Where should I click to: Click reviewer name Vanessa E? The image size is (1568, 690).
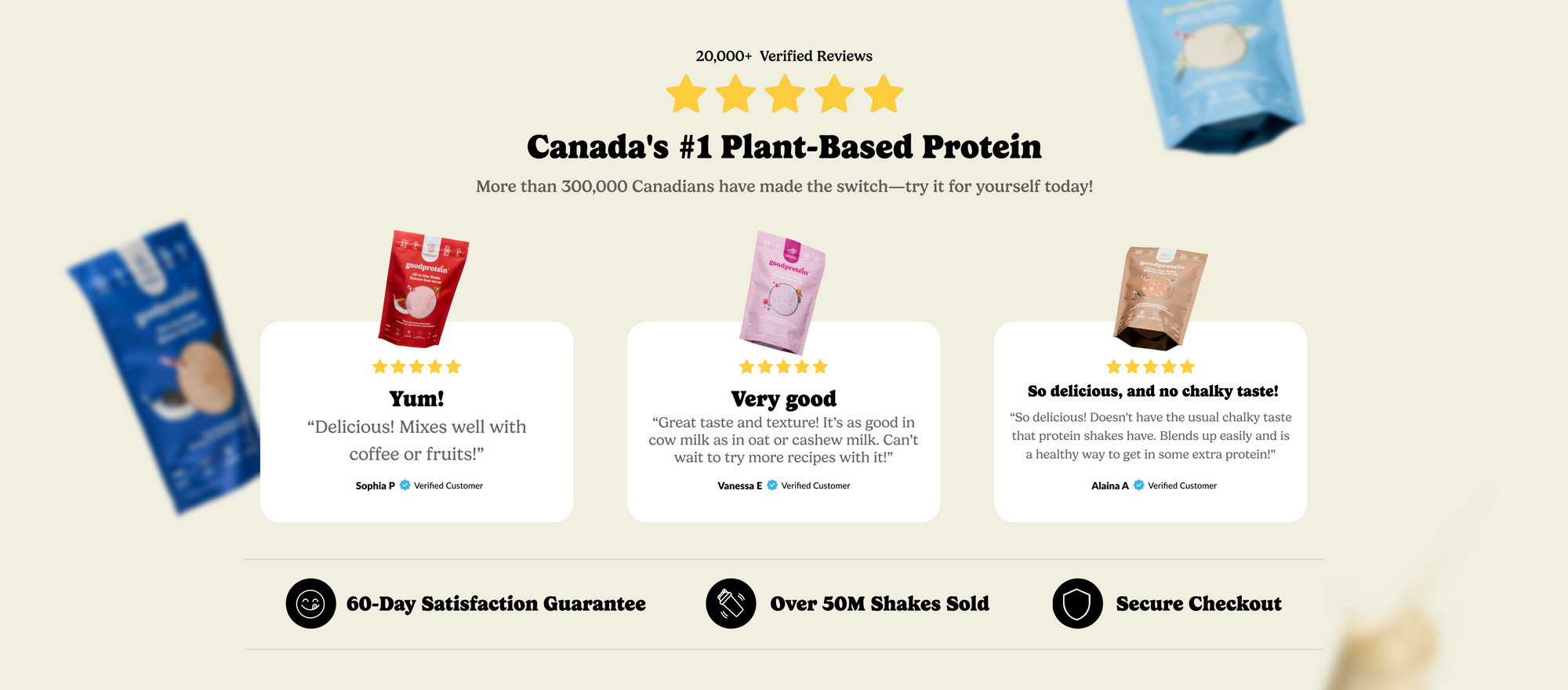tap(739, 486)
